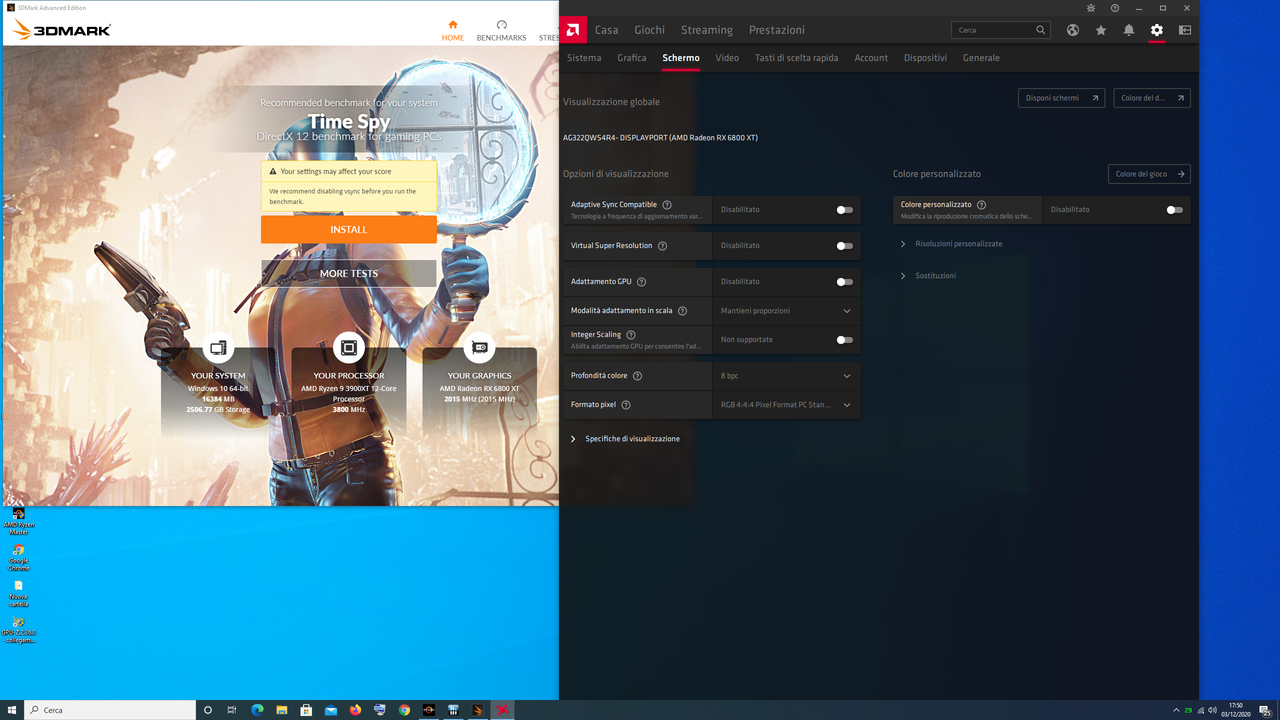The height and width of the screenshot is (720, 1280).
Task: Toggle the sidebar panel icon in AMD Software
Action: [1185, 30]
